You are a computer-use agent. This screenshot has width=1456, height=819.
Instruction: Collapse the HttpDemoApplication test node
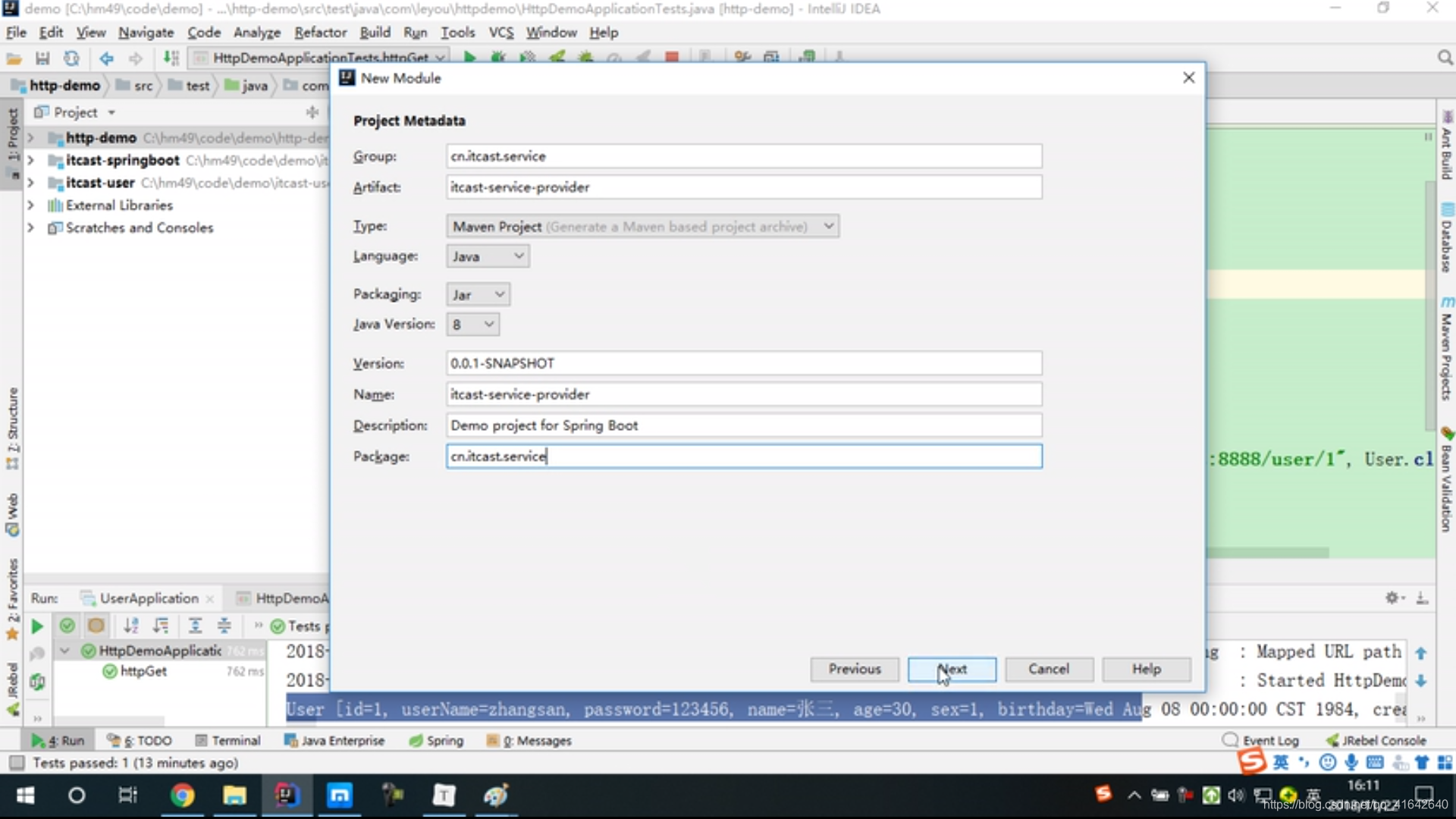coord(64,651)
